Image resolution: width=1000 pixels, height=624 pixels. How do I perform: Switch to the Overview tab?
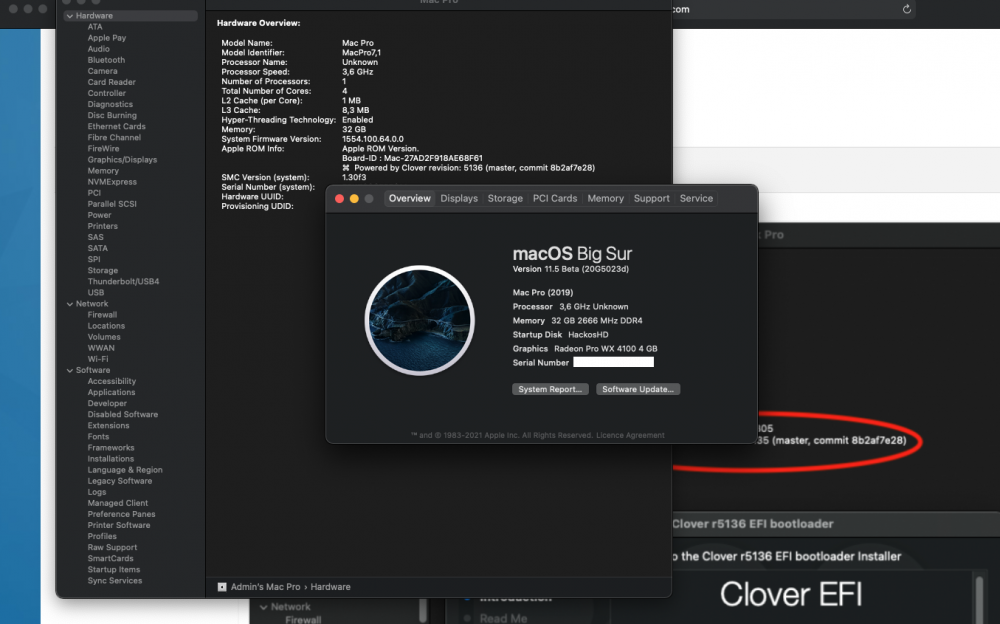409,198
